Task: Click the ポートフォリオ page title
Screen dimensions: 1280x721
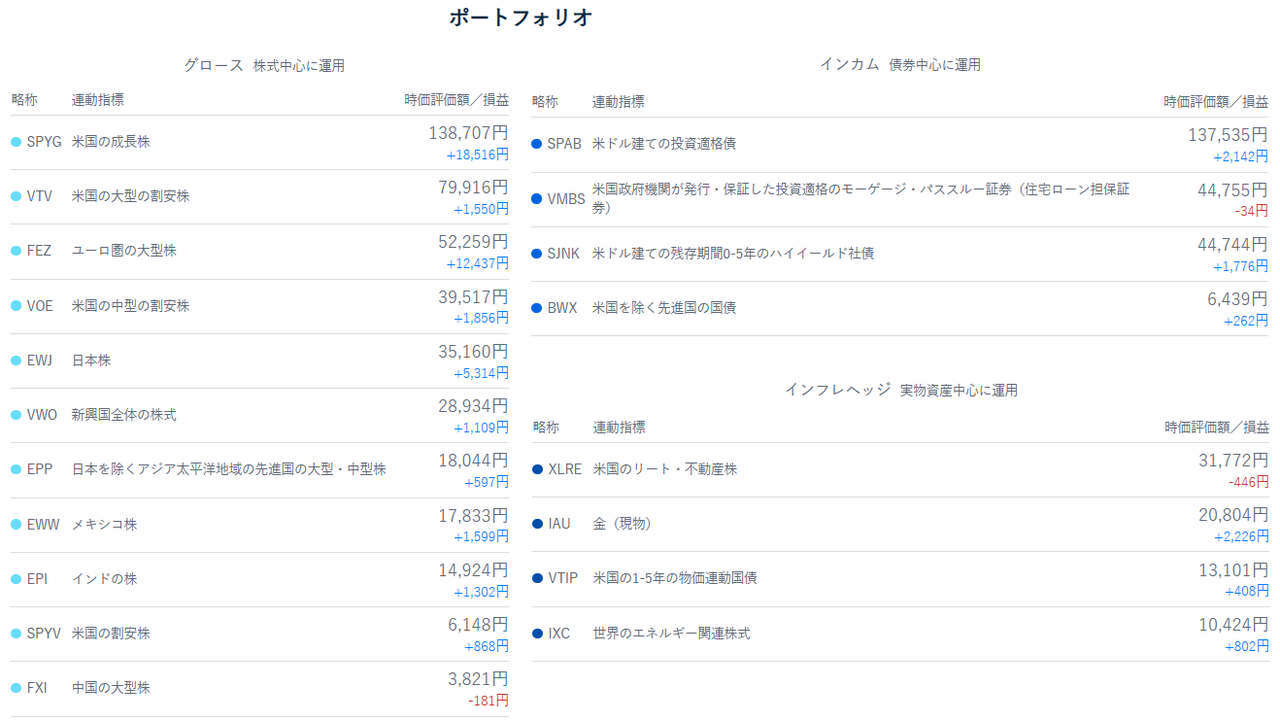Action: pos(521,17)
